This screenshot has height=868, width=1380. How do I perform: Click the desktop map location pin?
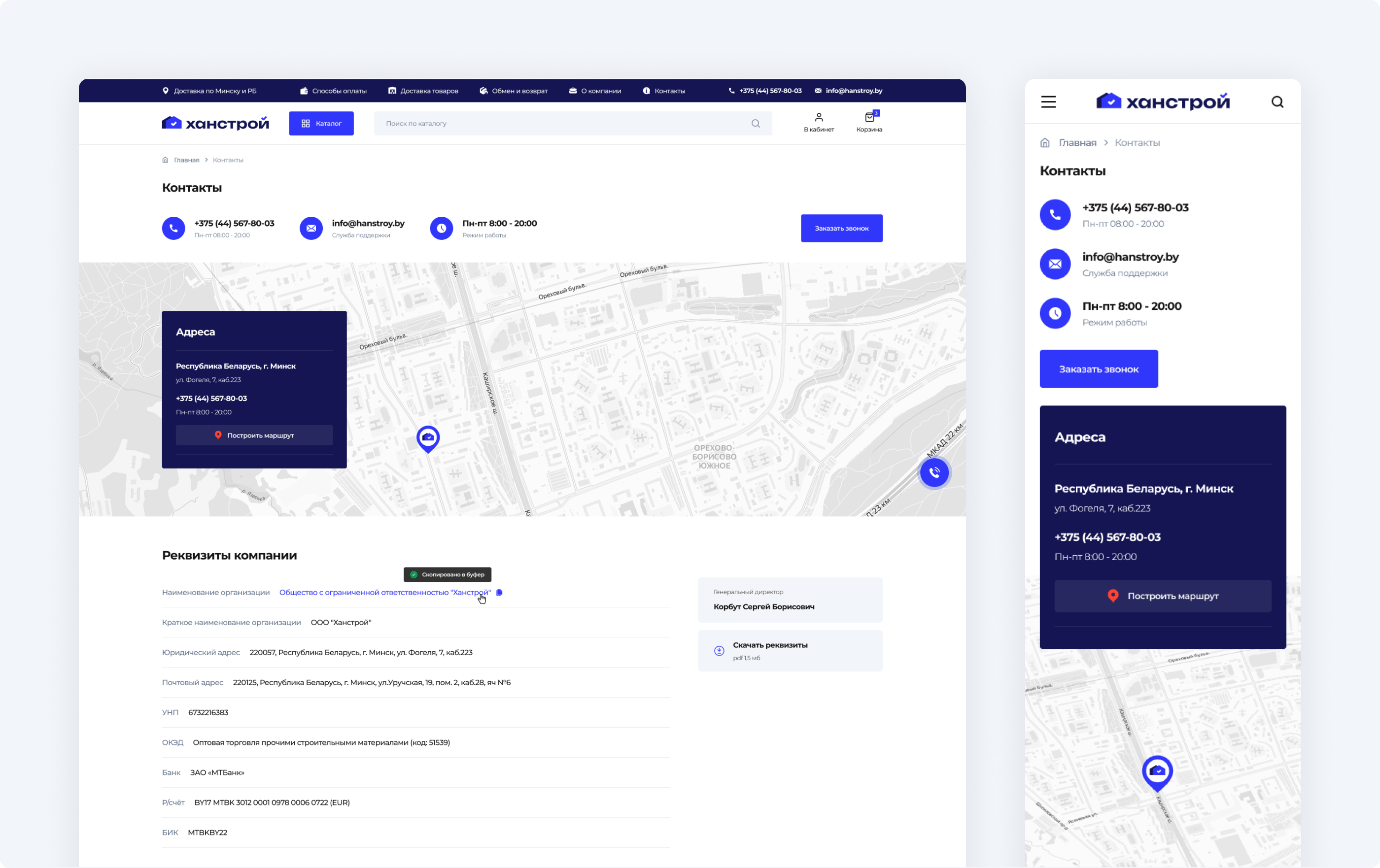[x=428, y=438]
